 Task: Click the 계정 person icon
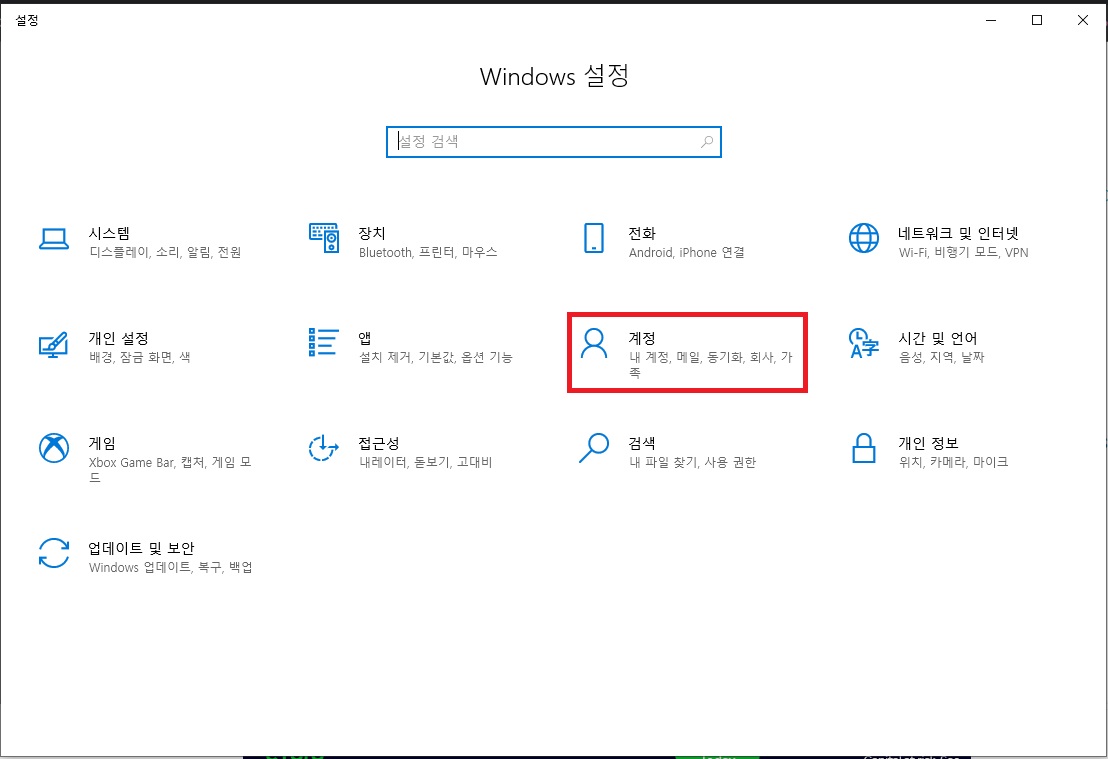[x=594, y=343]
